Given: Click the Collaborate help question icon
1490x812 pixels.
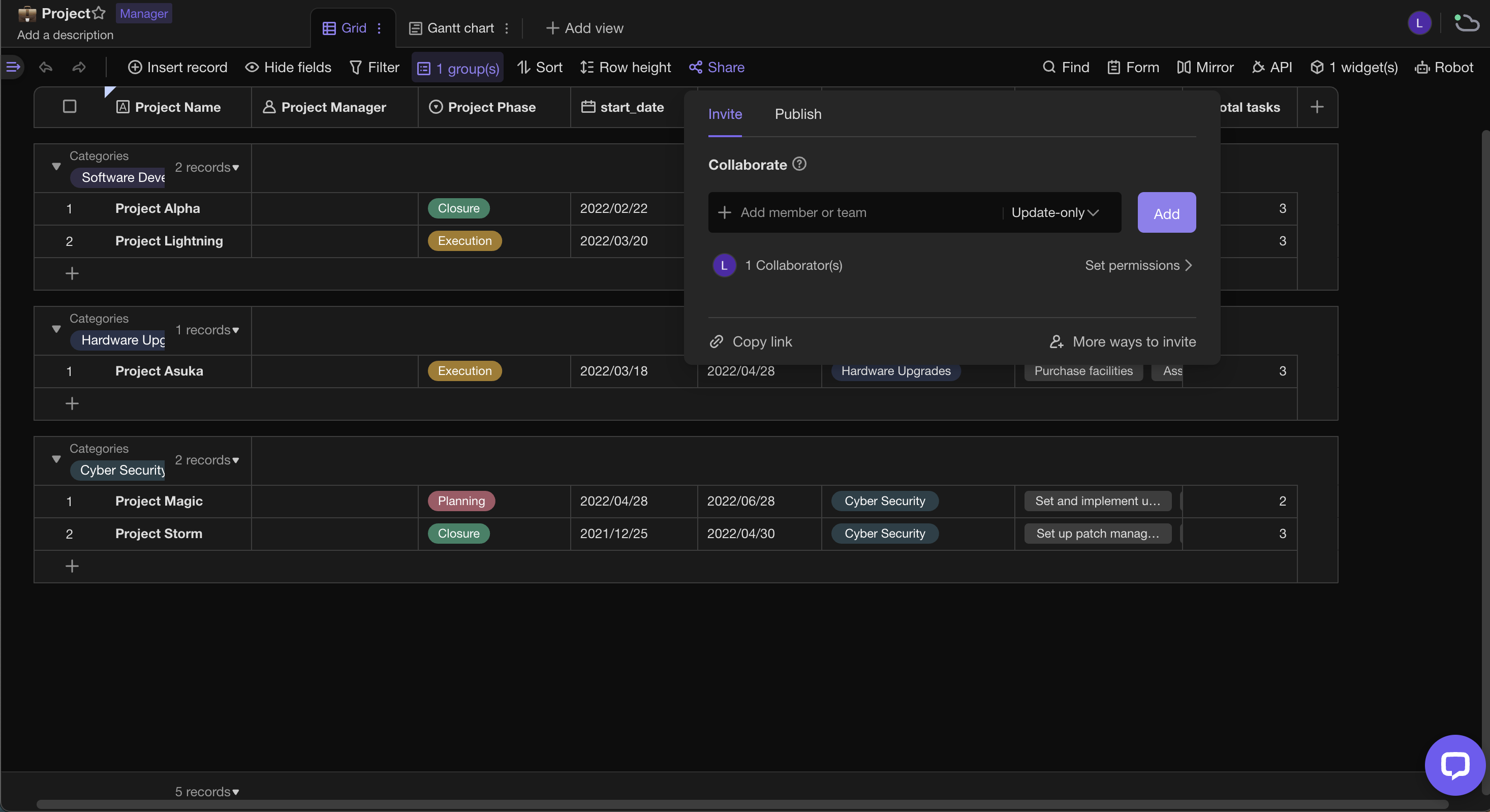Looking at the screenshot, I should (799, 164).
